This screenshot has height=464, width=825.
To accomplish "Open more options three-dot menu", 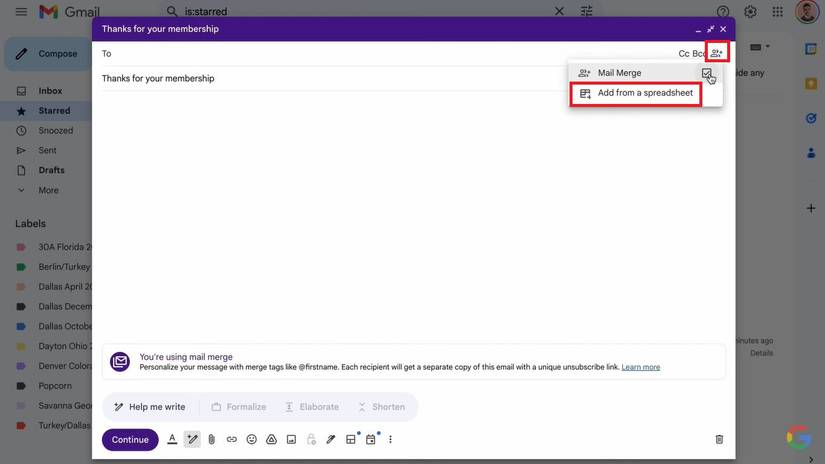I will click(x=390, y=440).
